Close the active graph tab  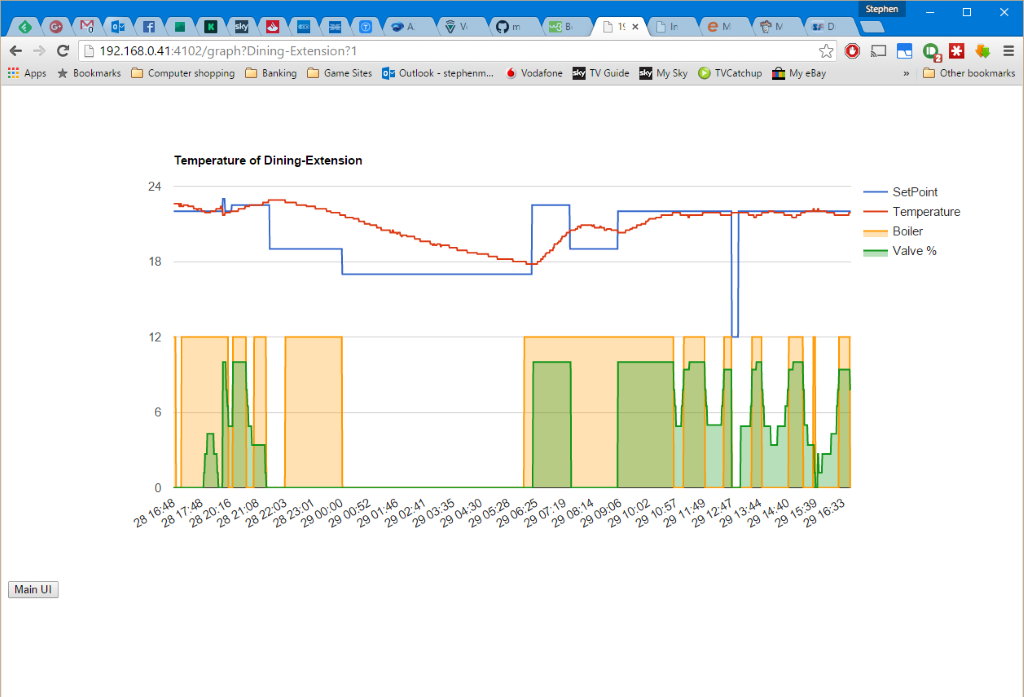coord(635,27)
